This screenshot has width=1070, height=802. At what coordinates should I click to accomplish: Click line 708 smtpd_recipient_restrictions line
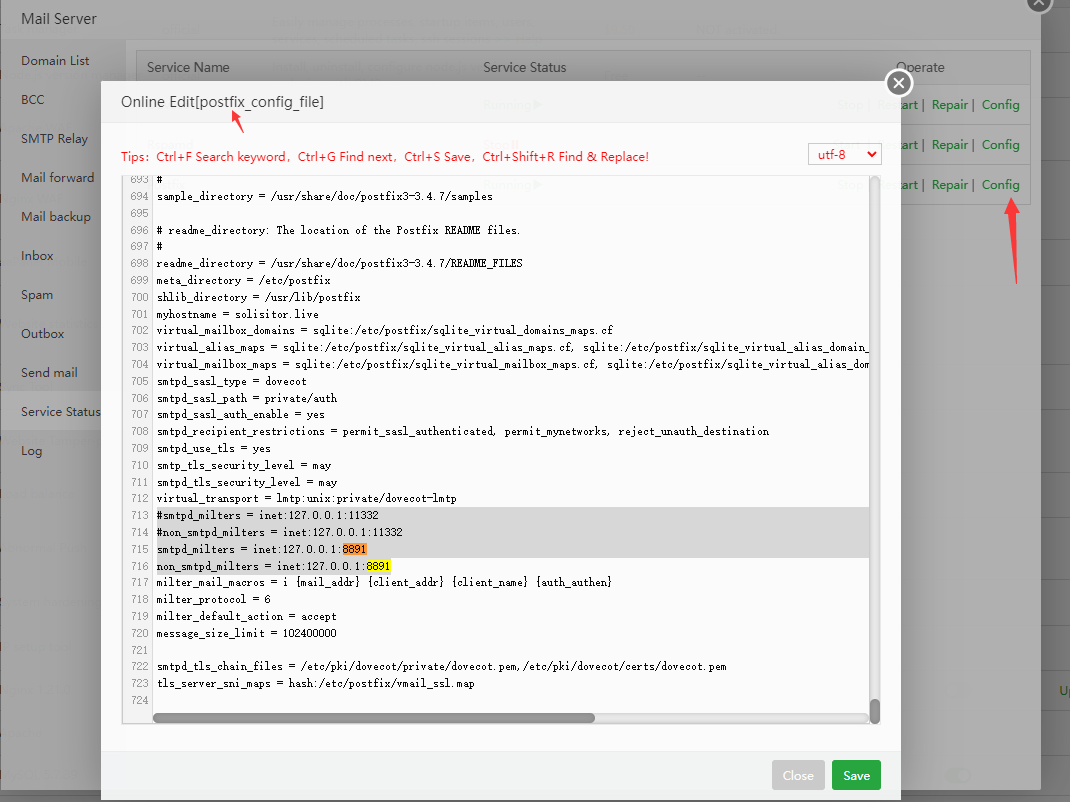click(x=463, y=431)
